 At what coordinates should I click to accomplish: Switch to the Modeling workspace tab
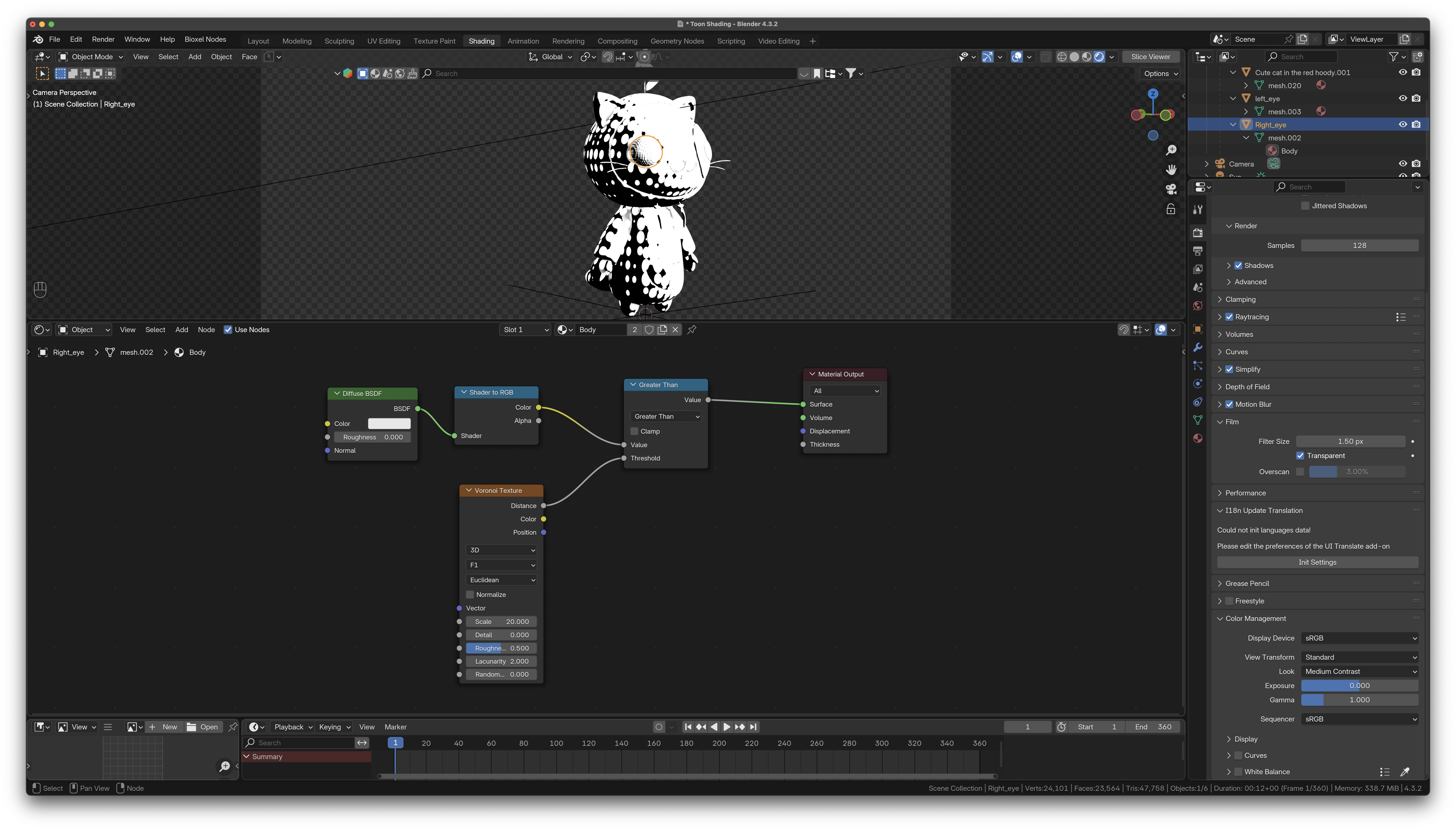pyautogui.click(x=297, y=41)
